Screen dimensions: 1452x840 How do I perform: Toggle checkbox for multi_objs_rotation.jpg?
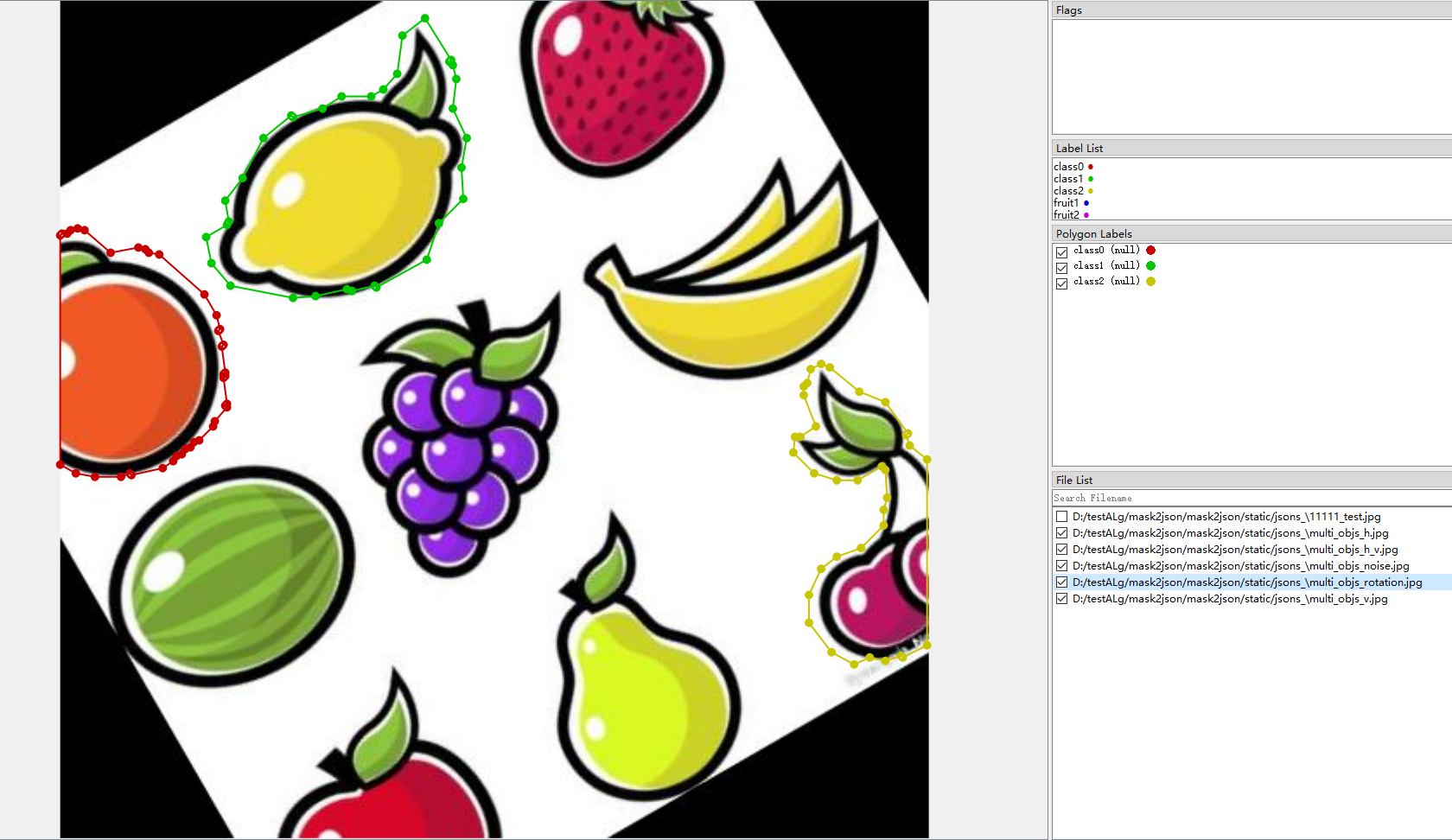click(1061, 582)
